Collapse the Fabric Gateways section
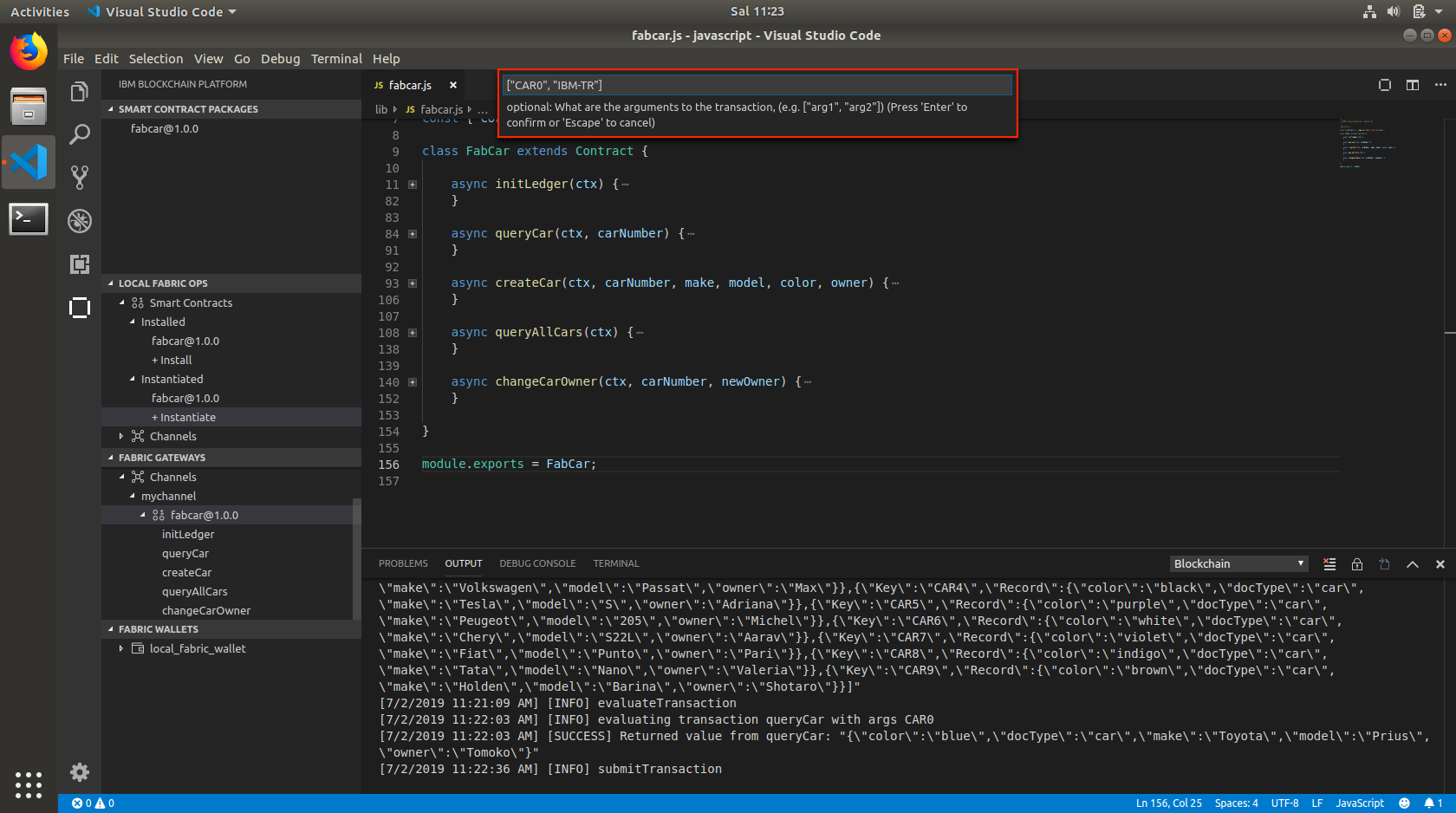Image resolution: width=1456 pixels, height=813 pixels. (231, 458)
